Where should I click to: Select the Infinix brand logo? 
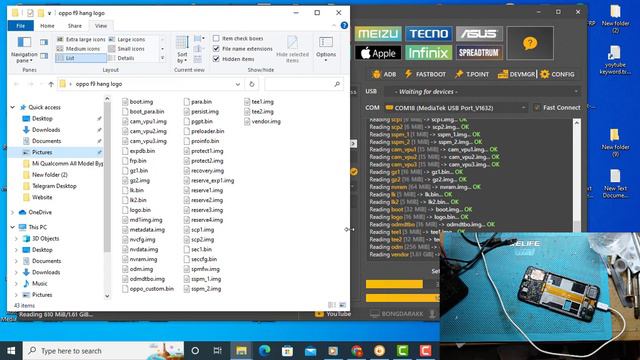(x=429, y=53)
